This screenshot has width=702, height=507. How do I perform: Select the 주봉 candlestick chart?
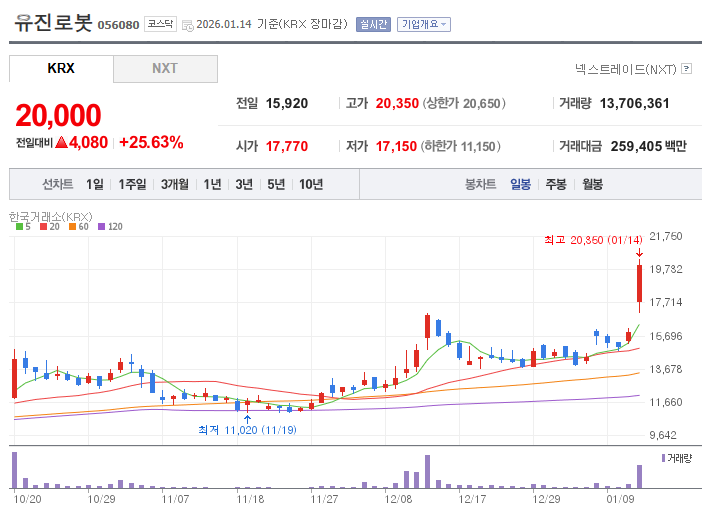point(556,184)
